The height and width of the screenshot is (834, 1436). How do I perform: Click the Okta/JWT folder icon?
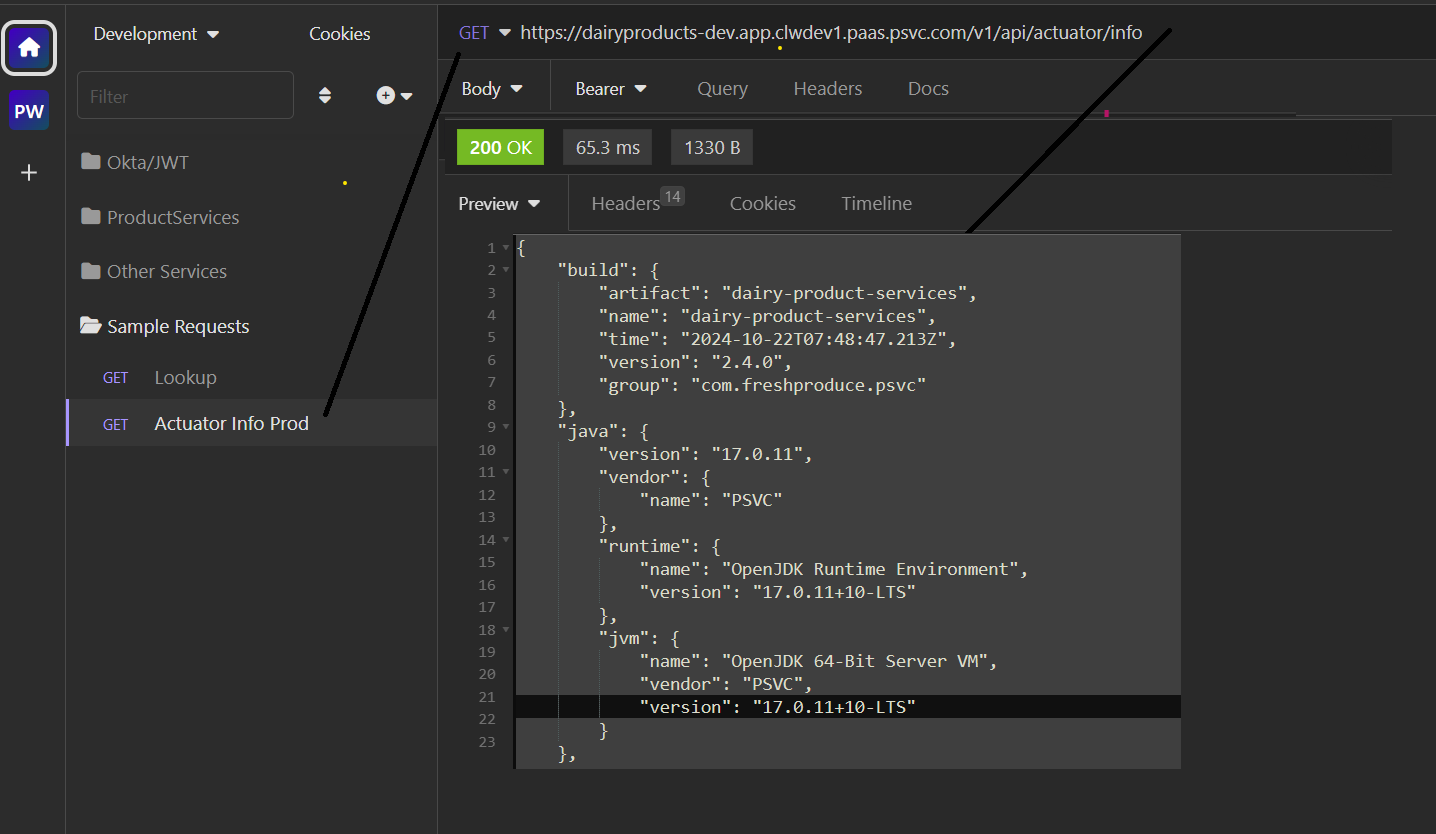(x=91, y=162)
